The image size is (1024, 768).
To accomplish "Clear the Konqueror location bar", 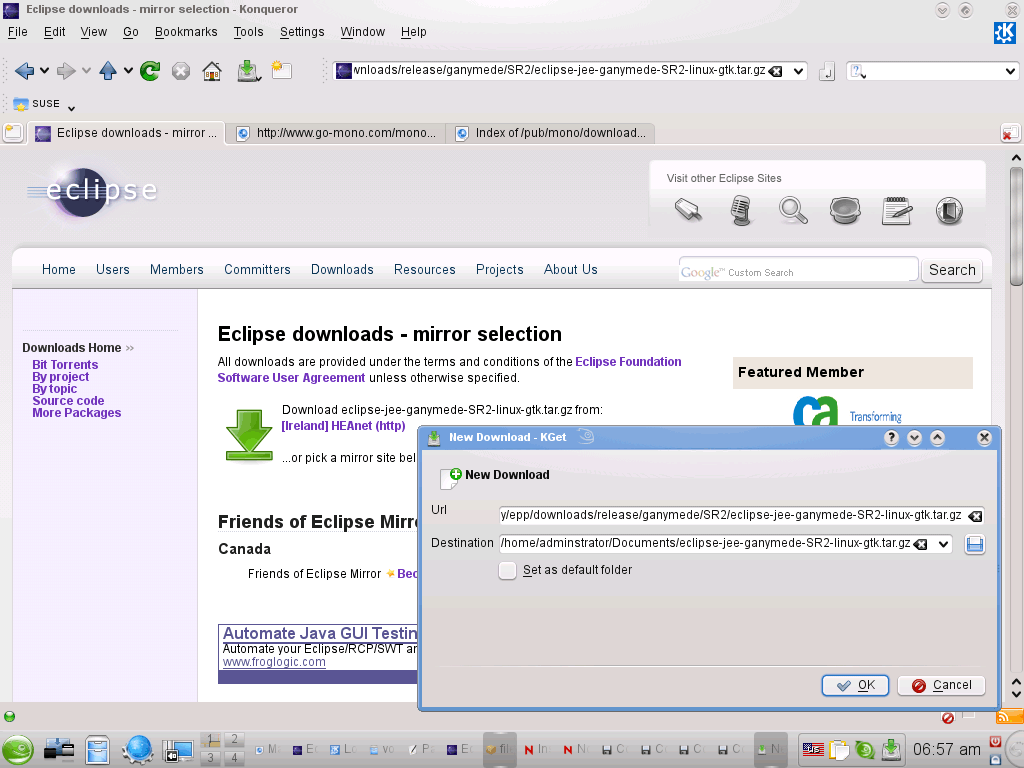I will click(776, 71).
